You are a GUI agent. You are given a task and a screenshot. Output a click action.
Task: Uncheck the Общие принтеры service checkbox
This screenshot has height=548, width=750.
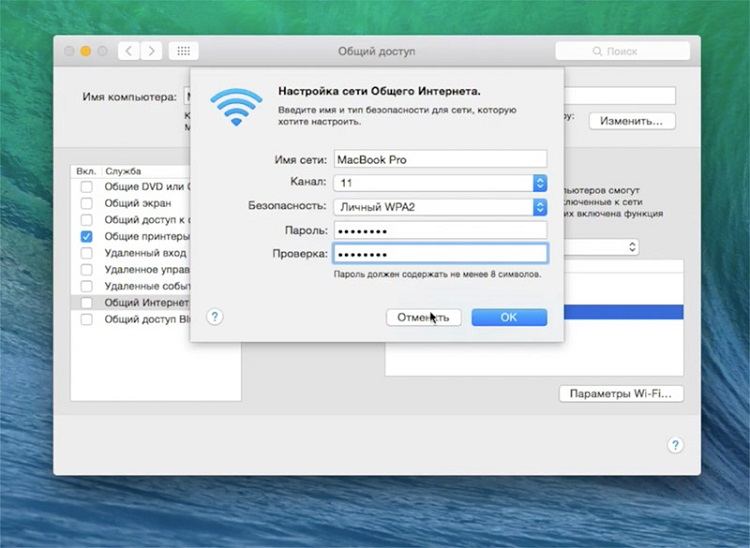[x=86, y=237]
